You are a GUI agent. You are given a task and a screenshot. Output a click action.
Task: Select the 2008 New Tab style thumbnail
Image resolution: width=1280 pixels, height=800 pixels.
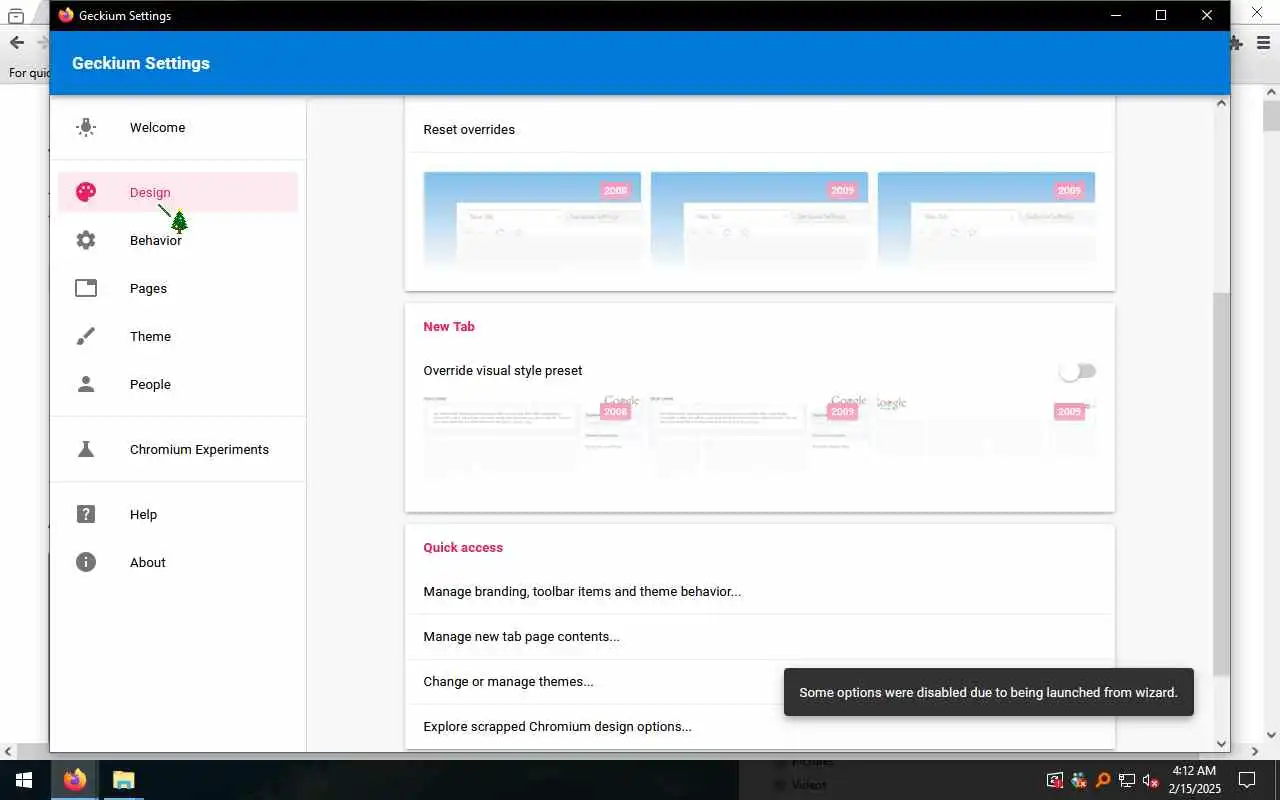pos(532,436)
